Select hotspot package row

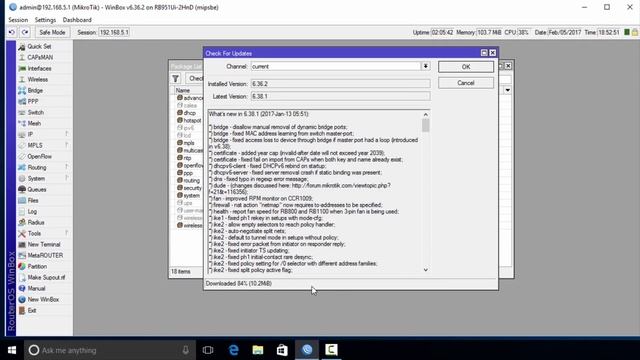(188, 120)
